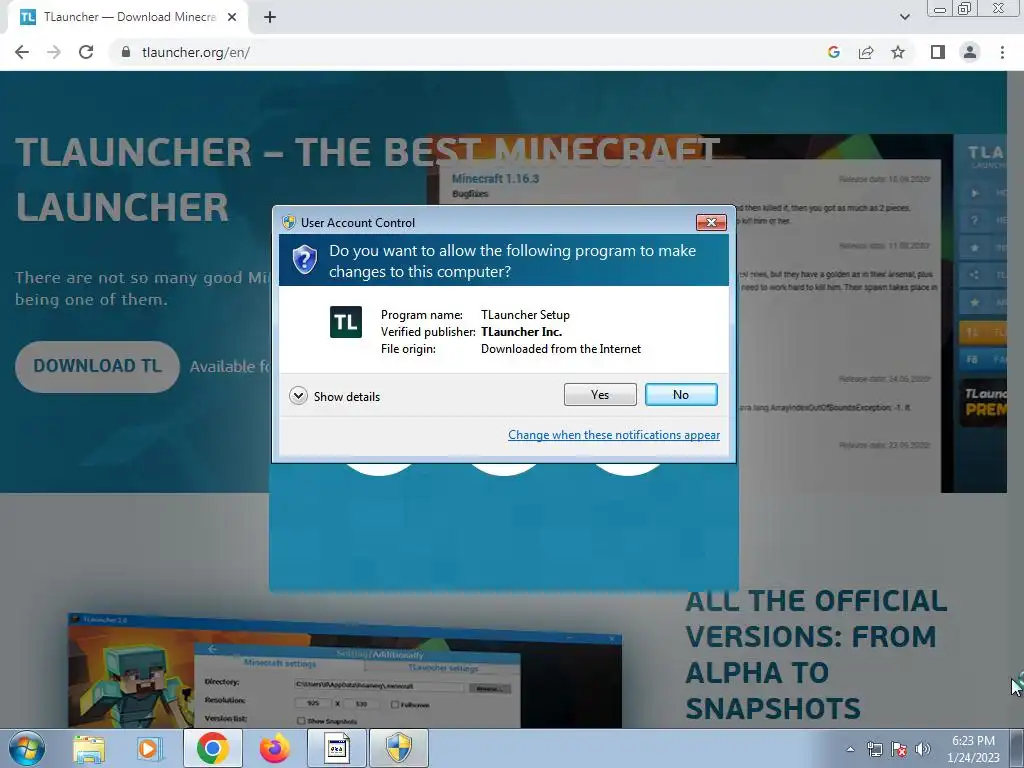Screen dimensions: 1024x768
Task: Open Chrome tab search dropdown
Action: pos(904,17)
